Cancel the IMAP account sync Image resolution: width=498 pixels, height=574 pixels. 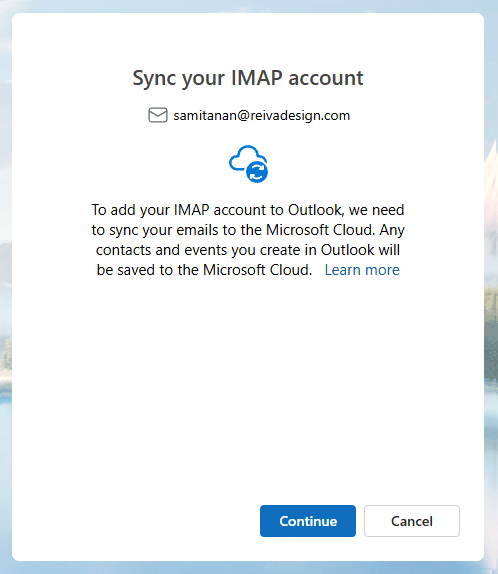(412, 521)
